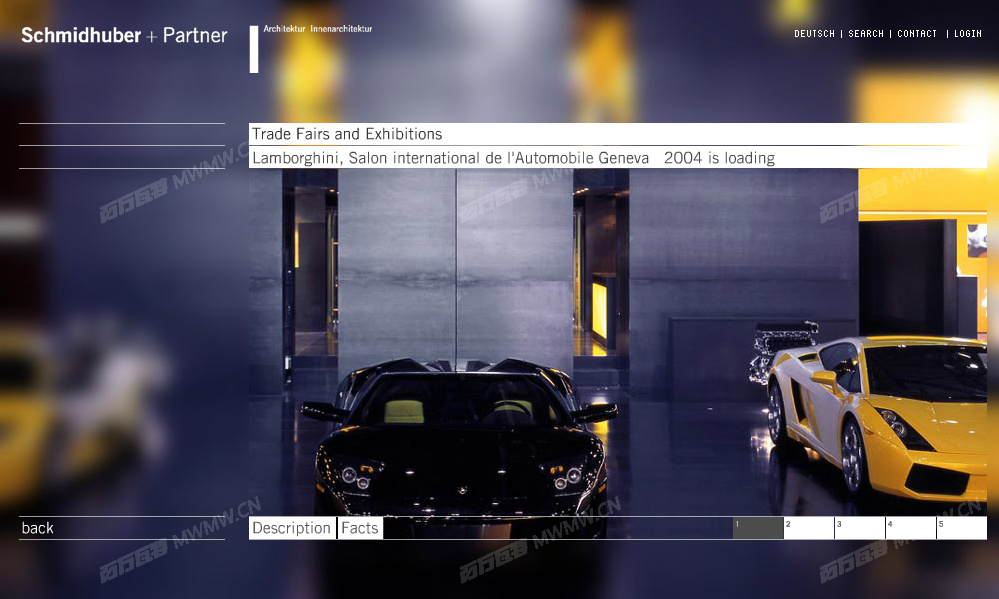Open the Facts tab
The image size is (999, 599).
pos(360,528)
